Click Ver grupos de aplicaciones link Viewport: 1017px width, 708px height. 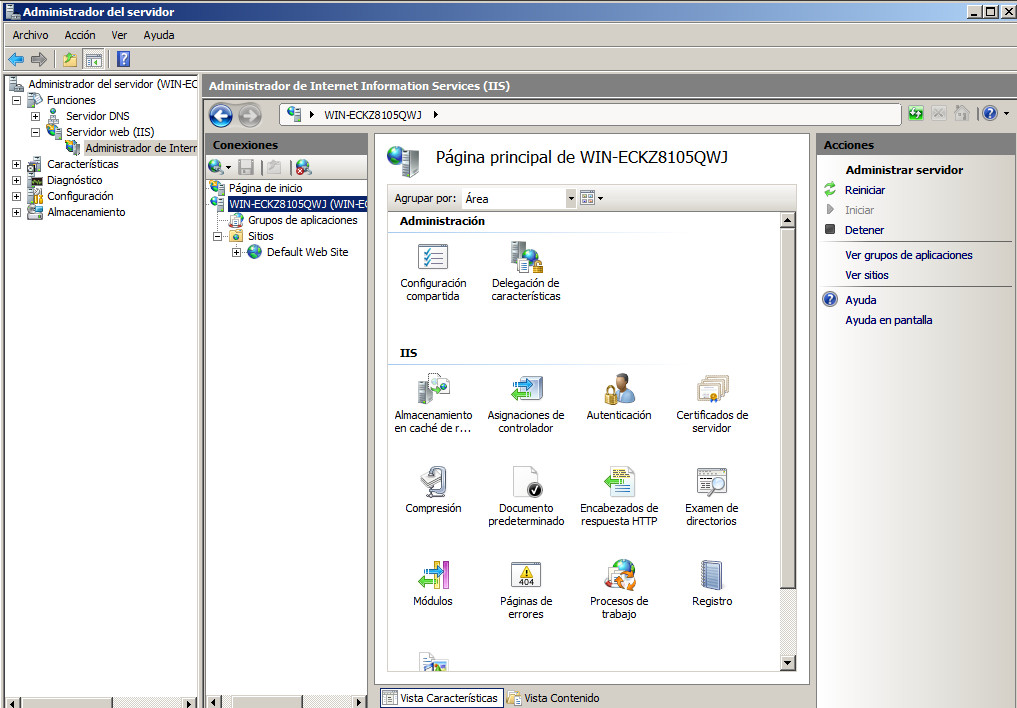(x=908, y=255)
